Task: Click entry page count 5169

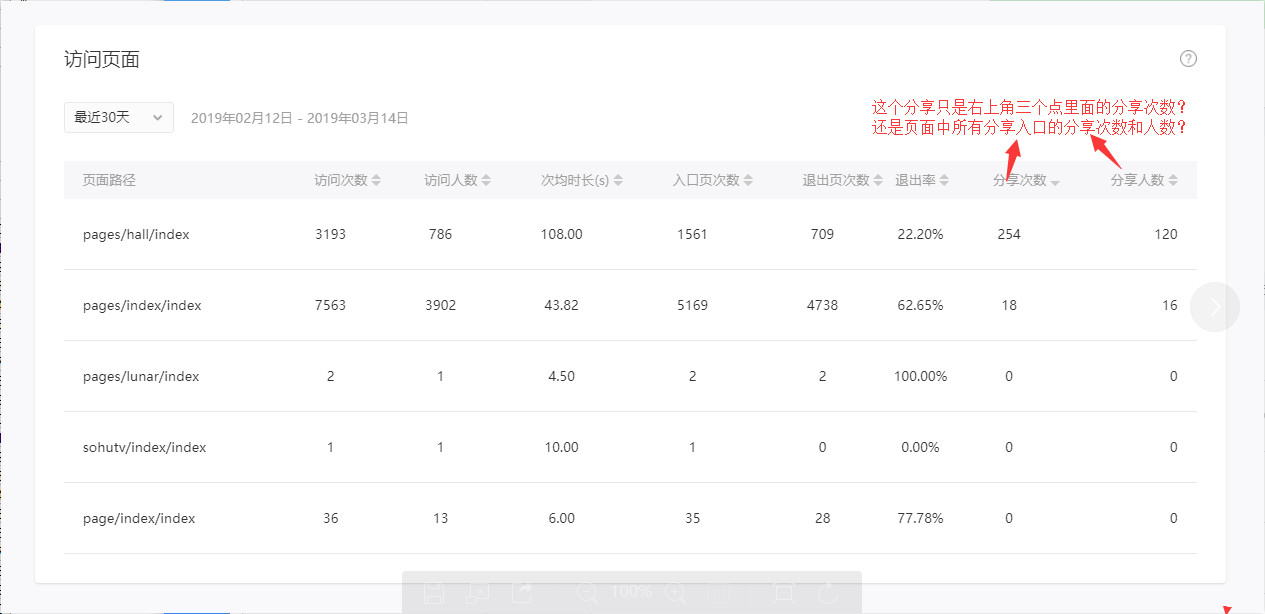Action: (692, 305)
